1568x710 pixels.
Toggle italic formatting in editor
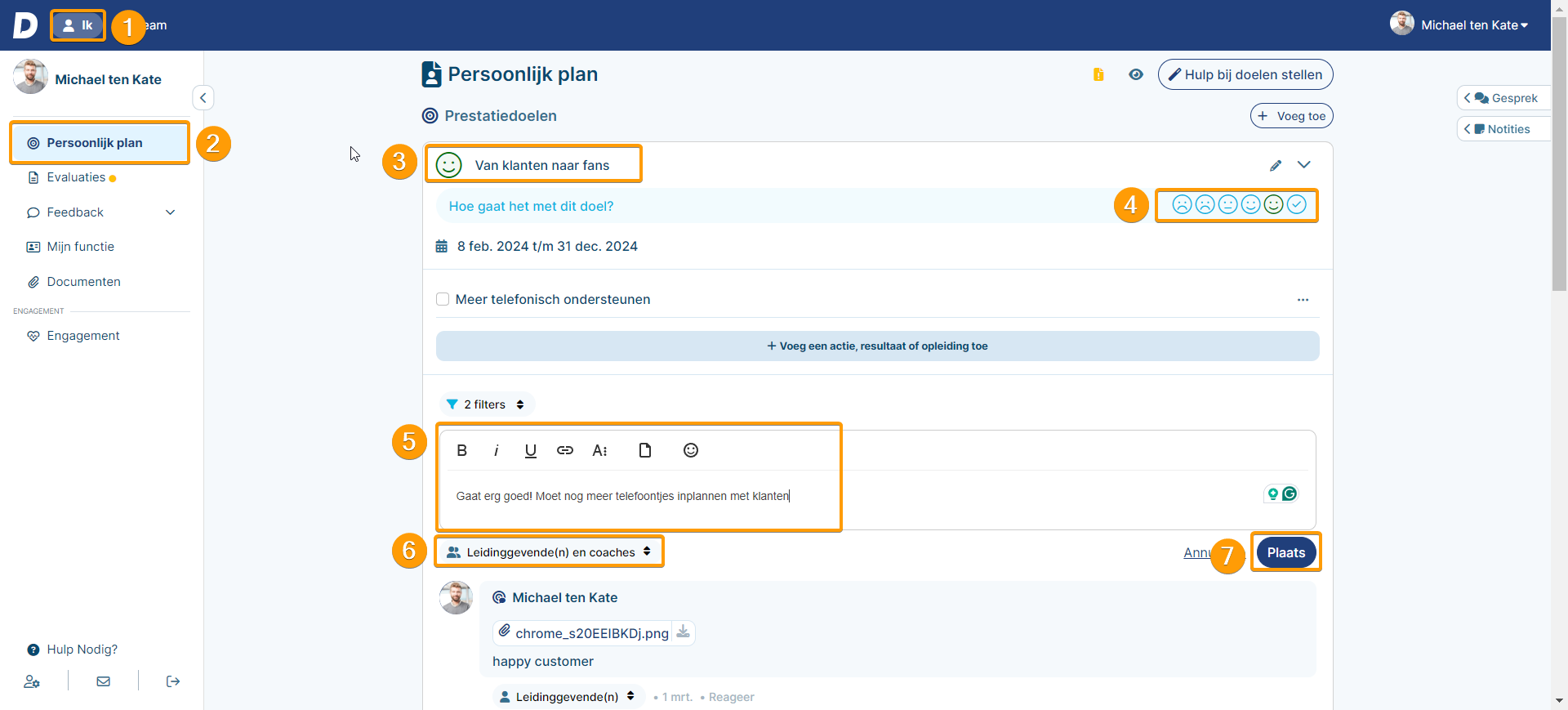(x=496, y=450)
